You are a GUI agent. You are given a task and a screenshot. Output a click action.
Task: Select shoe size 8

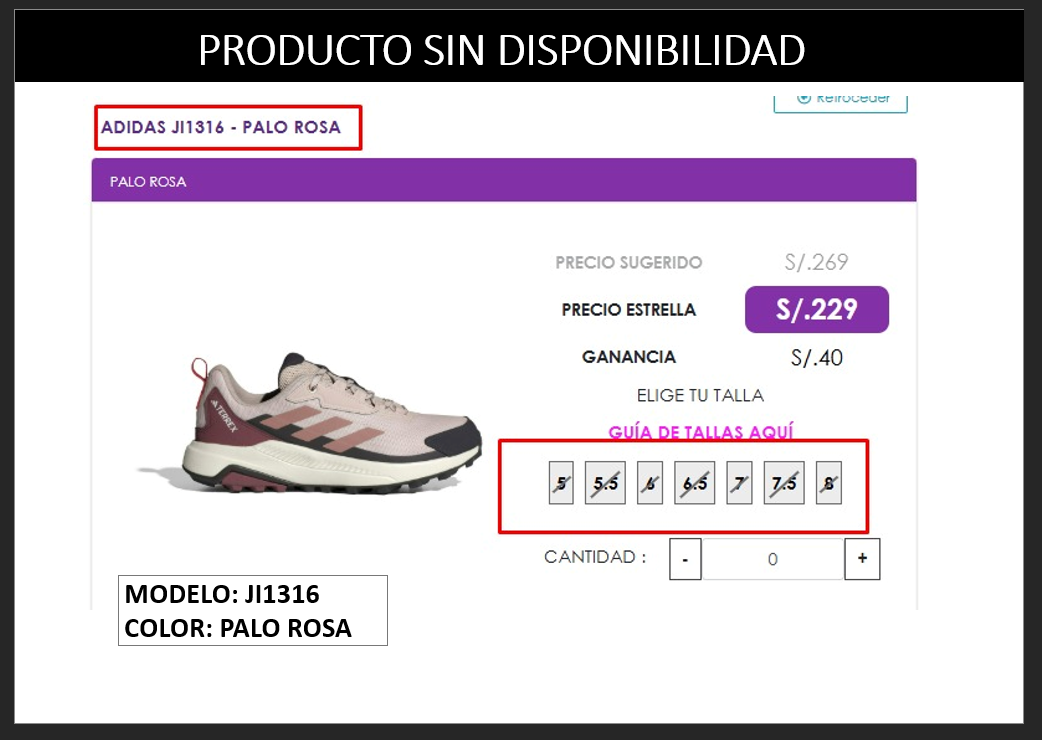click(x=829, y=483)
